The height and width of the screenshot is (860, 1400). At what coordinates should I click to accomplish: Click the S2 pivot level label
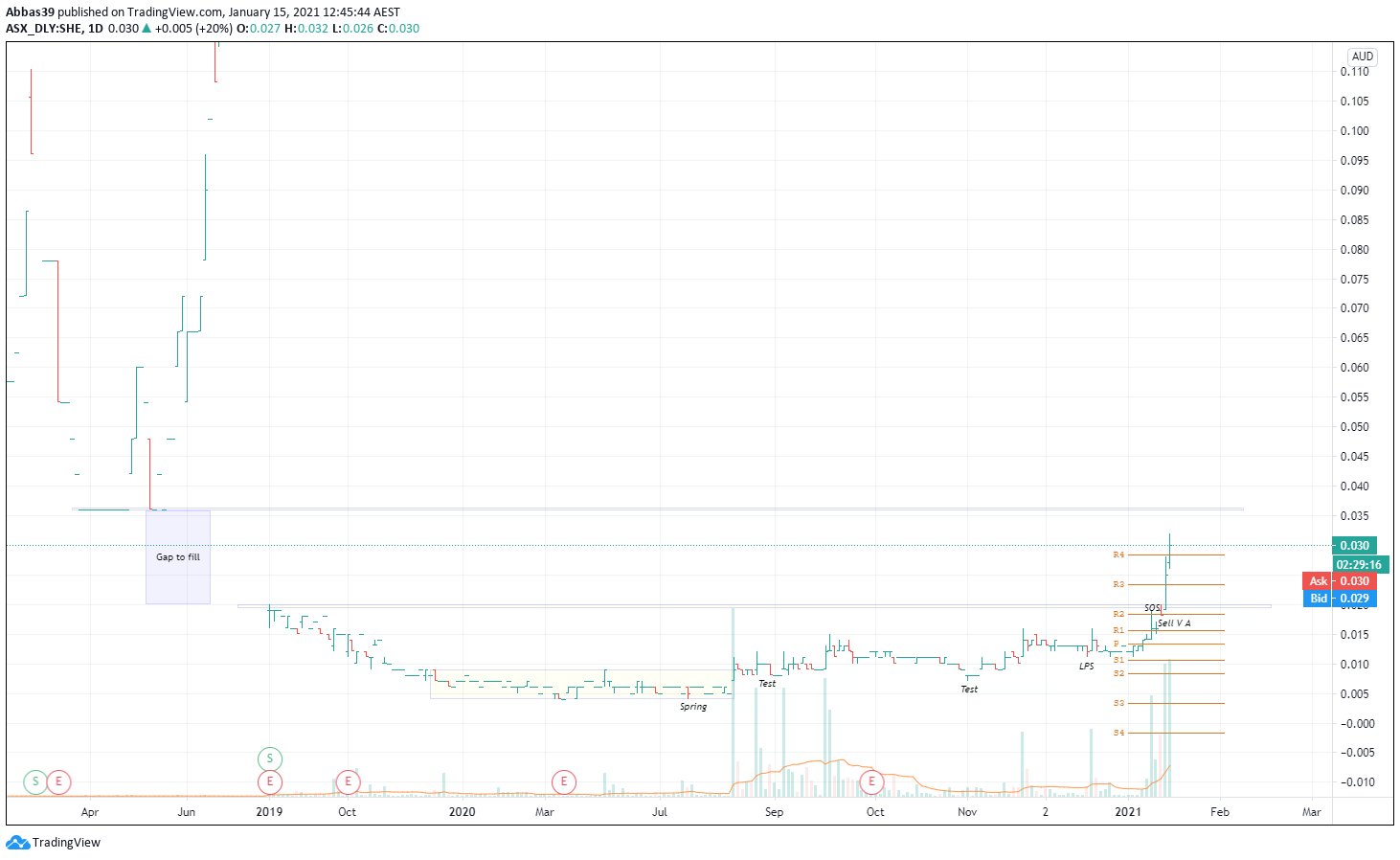[1118, 674]
